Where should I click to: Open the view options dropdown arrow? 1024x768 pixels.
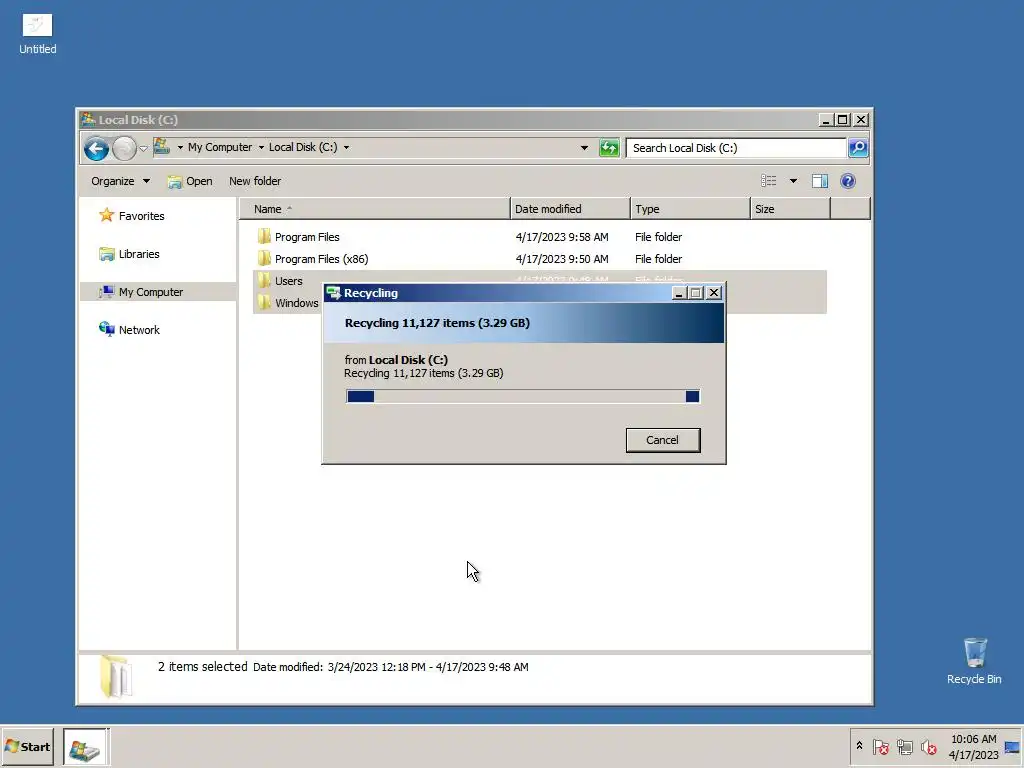pos(793,181)
